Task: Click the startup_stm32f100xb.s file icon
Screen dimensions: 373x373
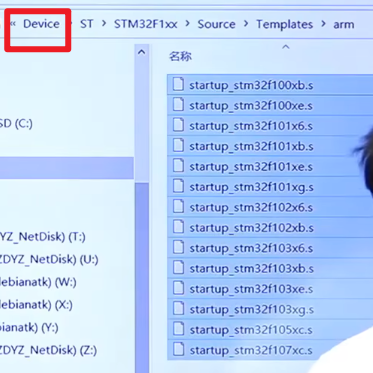Action: pos(178,84)
